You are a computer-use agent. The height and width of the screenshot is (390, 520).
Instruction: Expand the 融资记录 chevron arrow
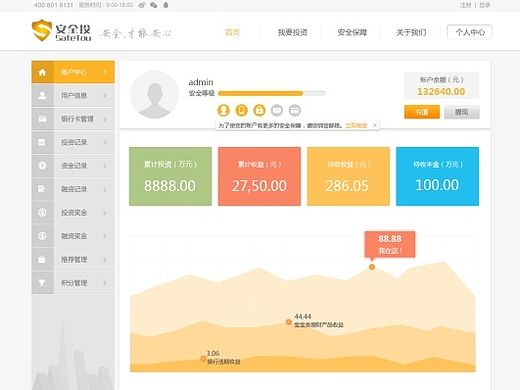[x=105, y=189]
